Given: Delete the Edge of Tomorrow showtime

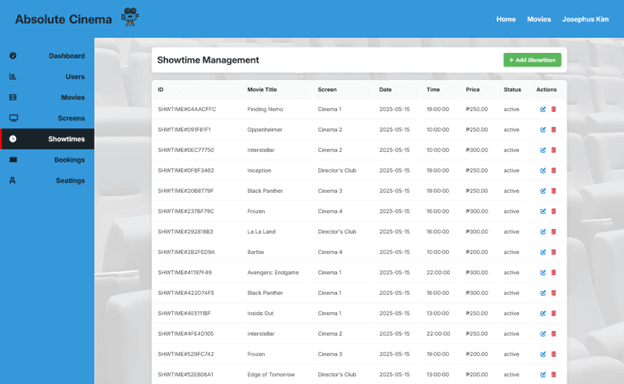Looking at the screenshot, I should pyautogui.click(x=554, y=374).
